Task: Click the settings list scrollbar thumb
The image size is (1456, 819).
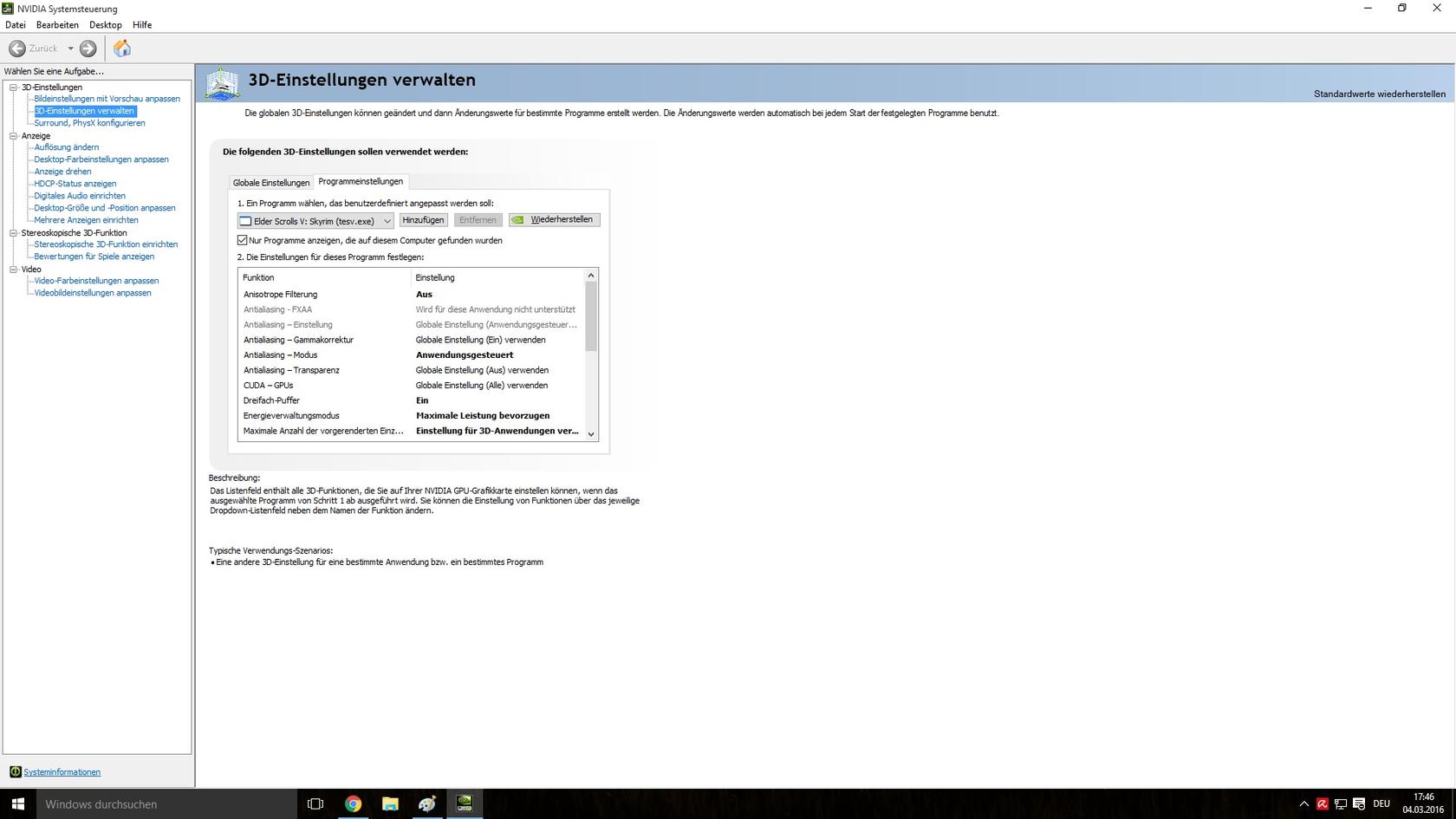Action: pyautogui.click(x=591, y=316)
